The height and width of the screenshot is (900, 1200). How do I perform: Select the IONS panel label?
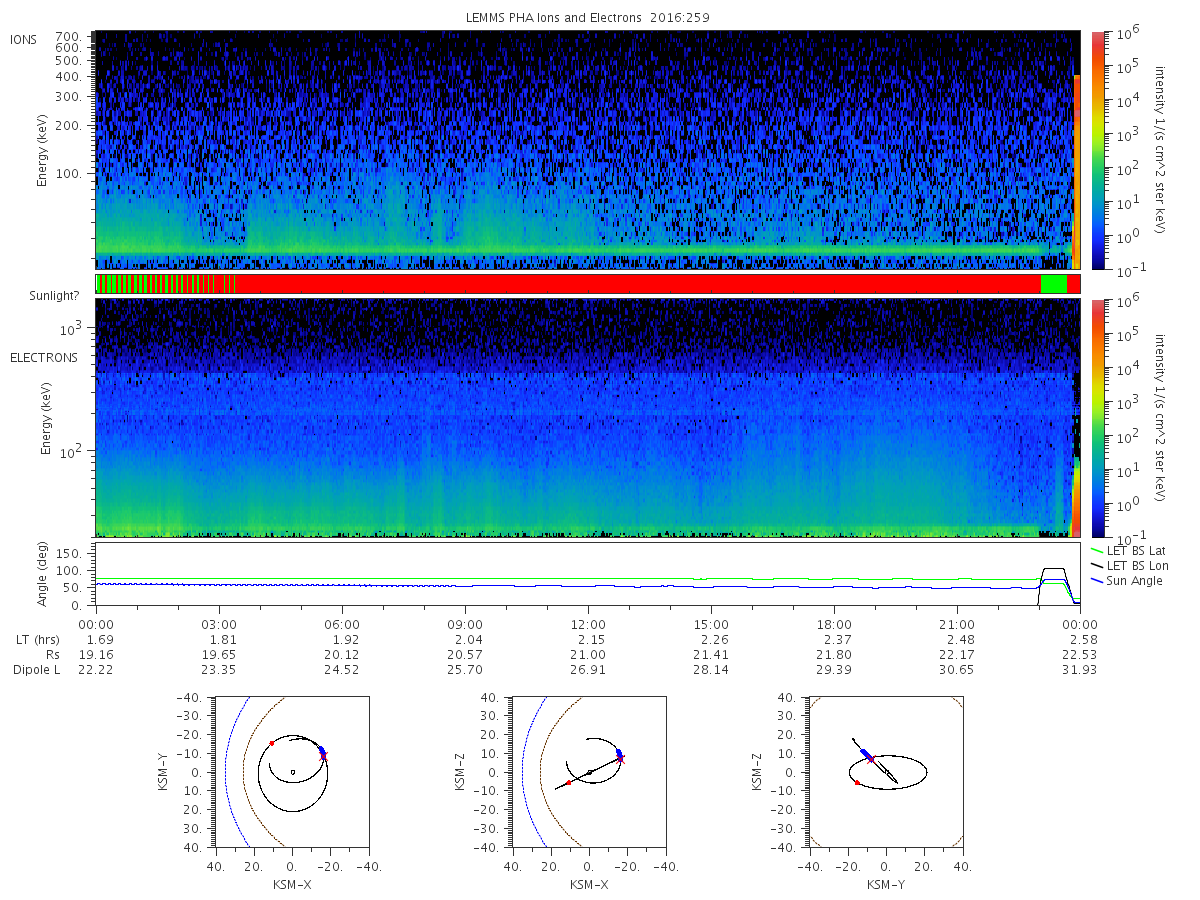coord(25,40)
